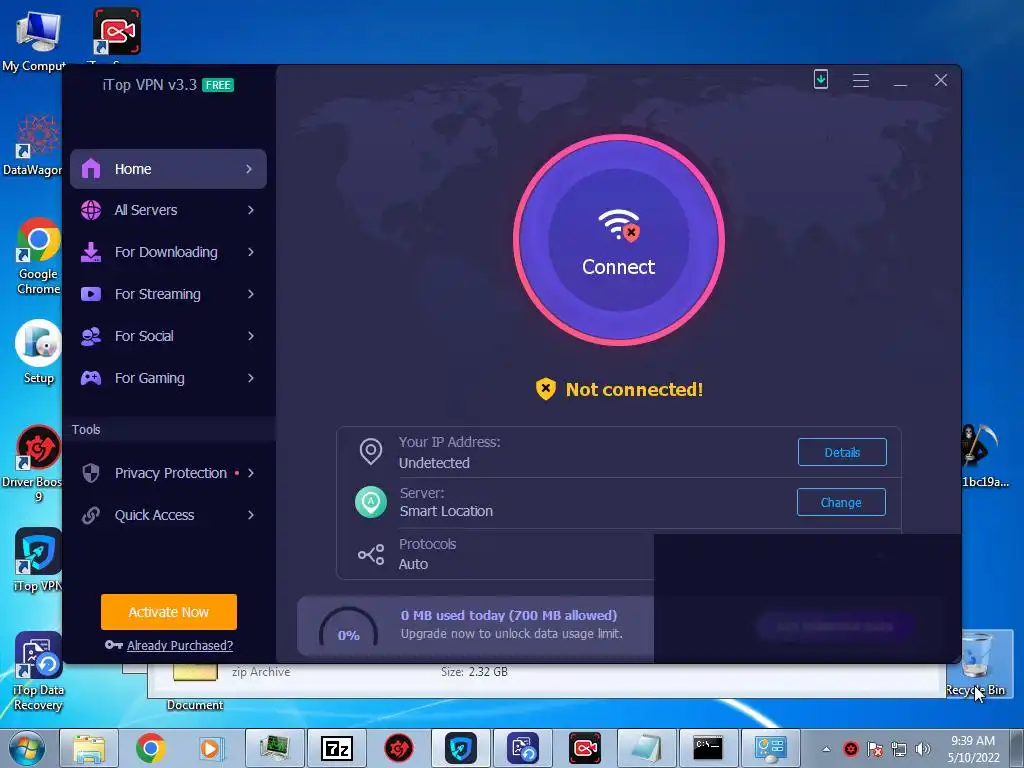Open Chrome from the taskbar
This screenshot has height=768, width=1024.
[x=150, y=748]
